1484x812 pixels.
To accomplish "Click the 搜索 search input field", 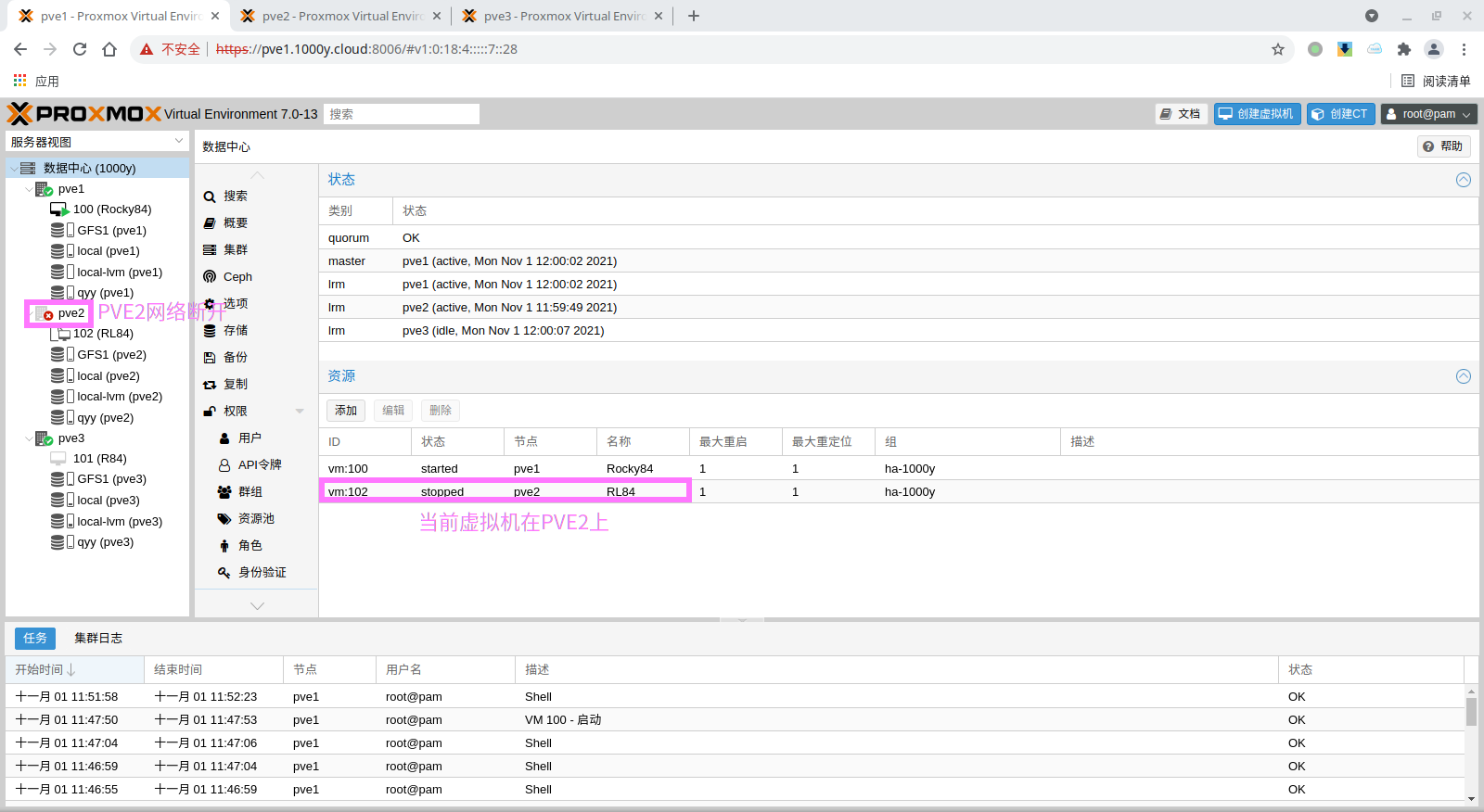I will pos(401,114).
